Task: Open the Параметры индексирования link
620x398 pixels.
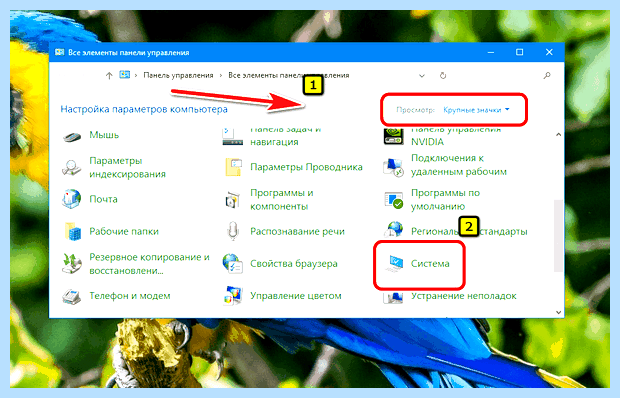Action: [x=127, y=168]
